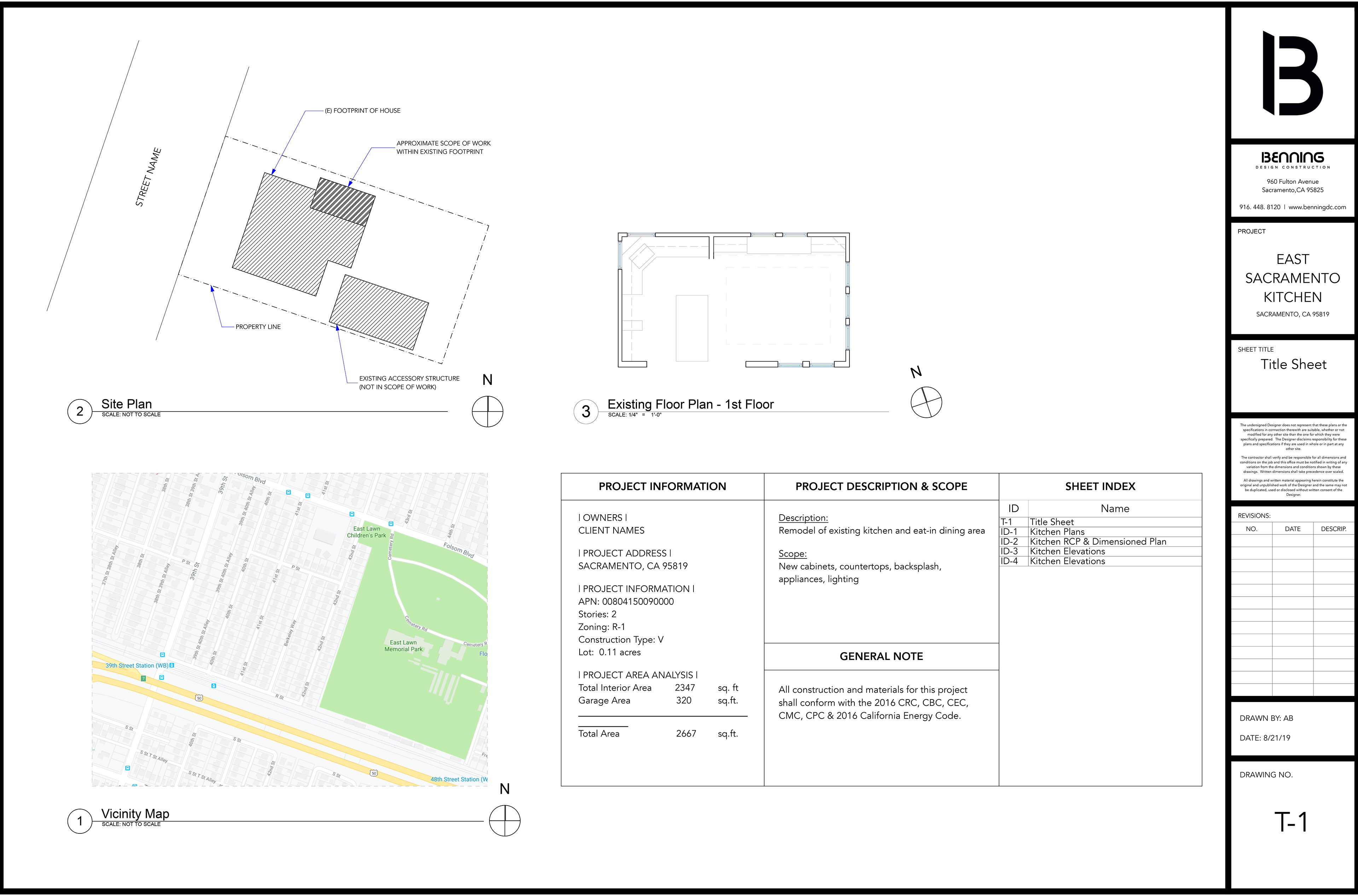This screenshot has width=1358, height=896.
Task: Click the kitchen island rectangle in floor plan
Action: [691, 328]
